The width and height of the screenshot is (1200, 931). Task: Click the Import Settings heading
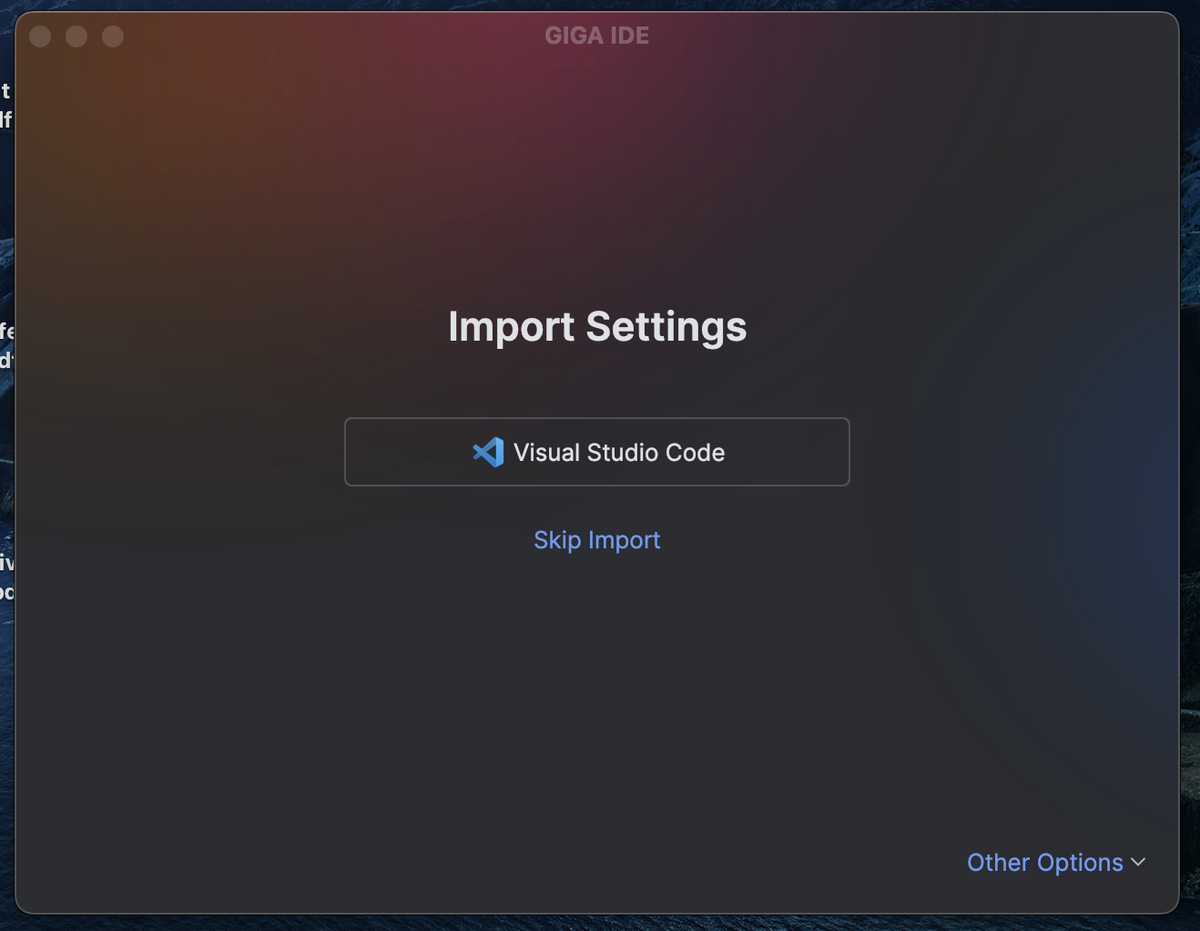tap(597, 327)
